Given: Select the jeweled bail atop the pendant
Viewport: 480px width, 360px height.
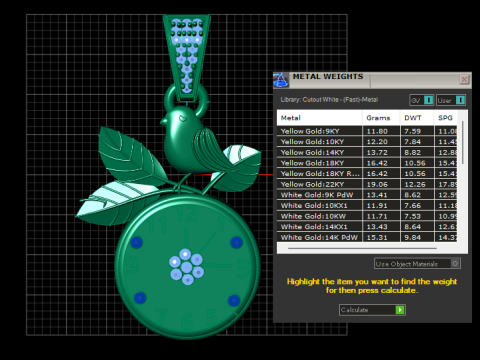Looking at the screenshot, I should [x=187, y=57].
